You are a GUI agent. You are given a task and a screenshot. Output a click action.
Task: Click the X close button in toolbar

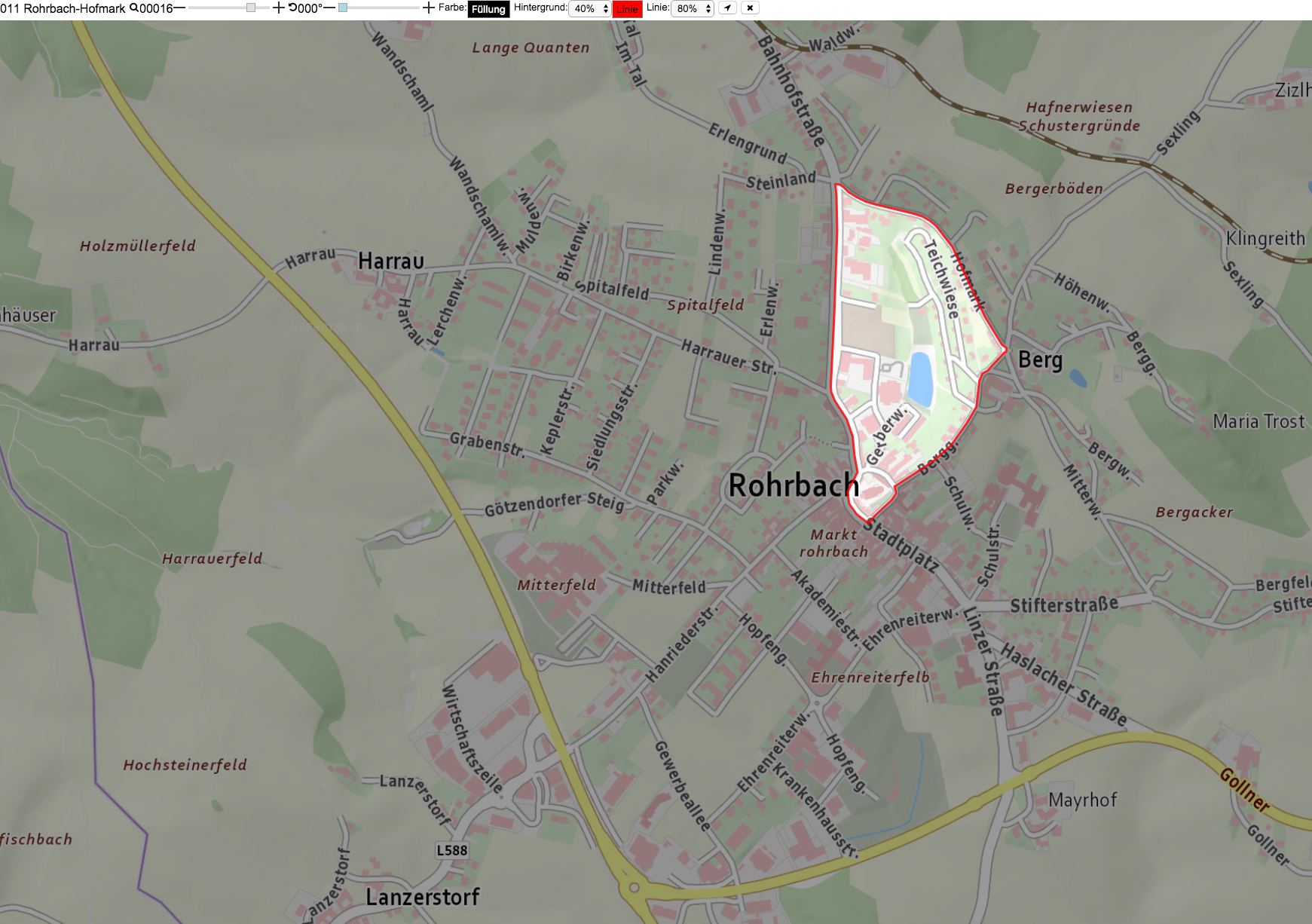[750, 8]
